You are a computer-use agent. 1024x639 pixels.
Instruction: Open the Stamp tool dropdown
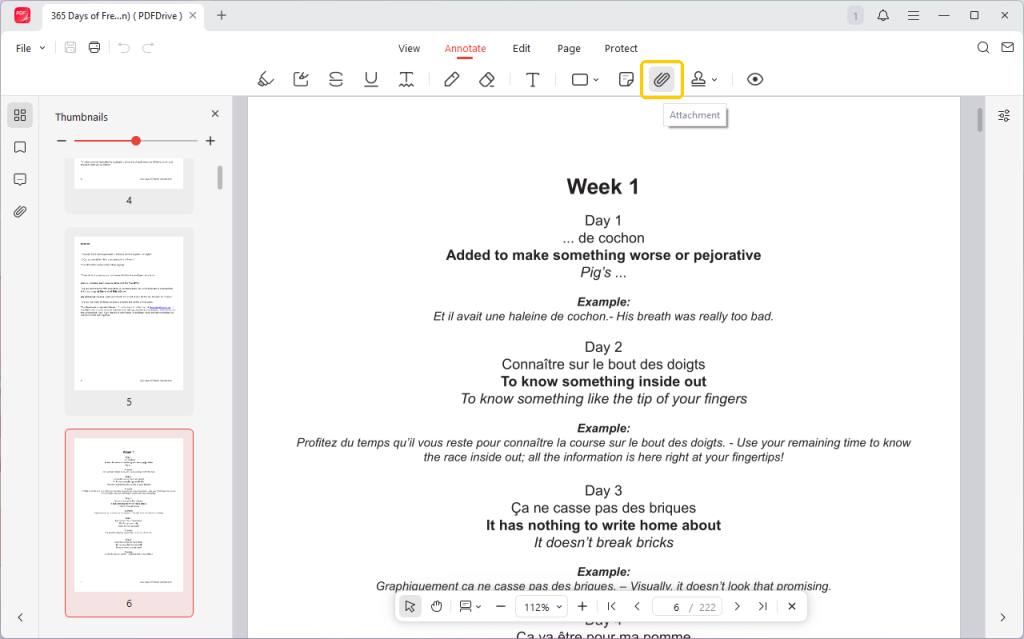pyautogui.click(x=714, y=80)
